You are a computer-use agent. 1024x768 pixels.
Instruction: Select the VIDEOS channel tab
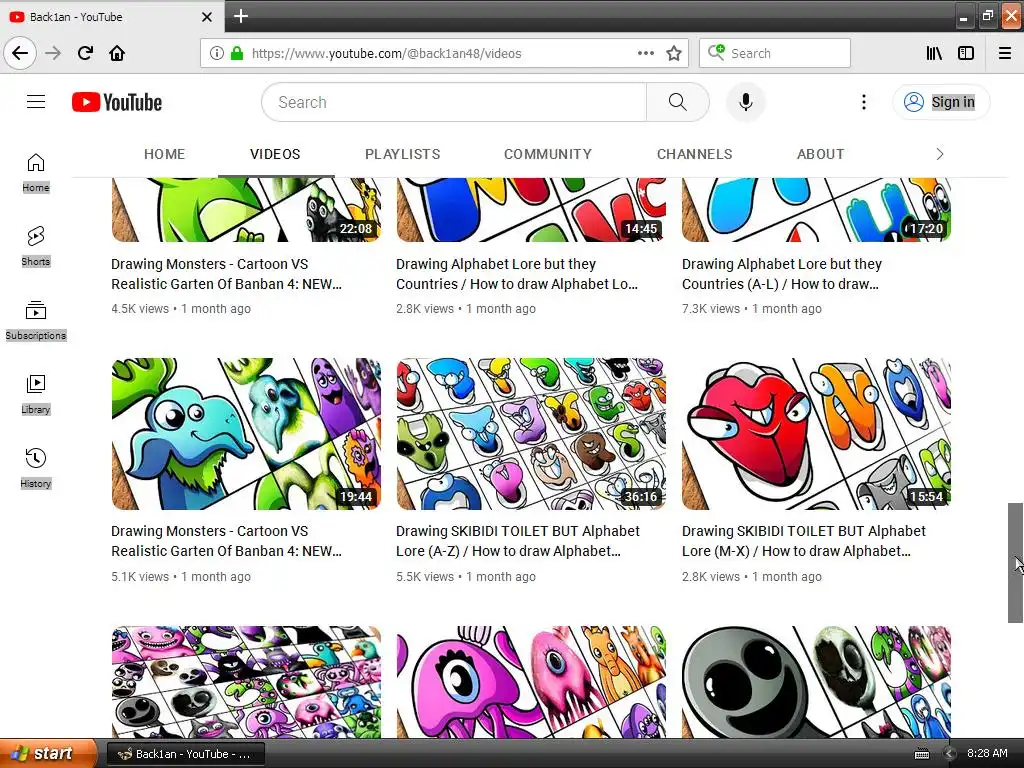275,154
